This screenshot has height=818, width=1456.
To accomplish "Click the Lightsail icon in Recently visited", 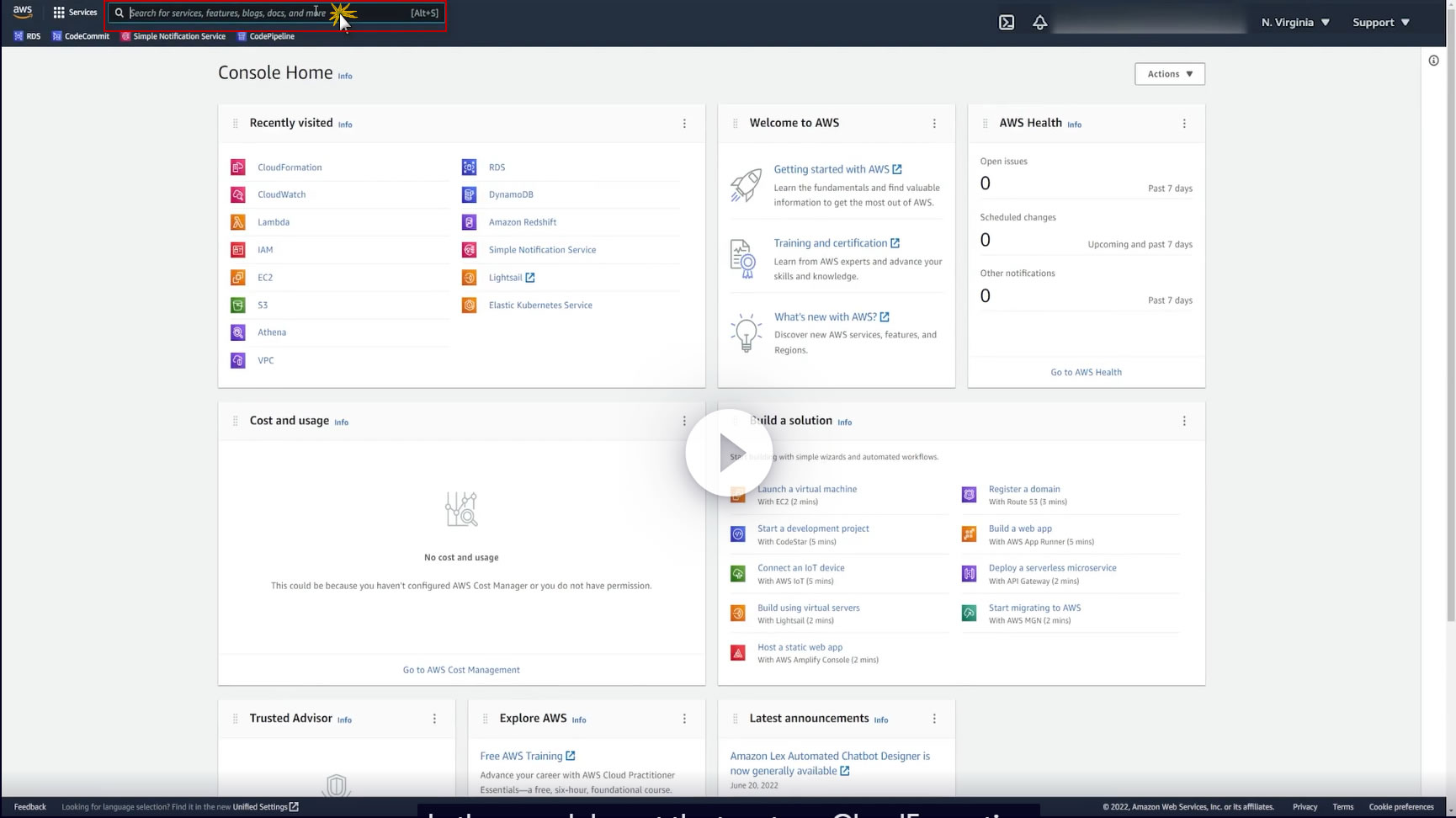I will pyautogui.click(x=470, y=277).
